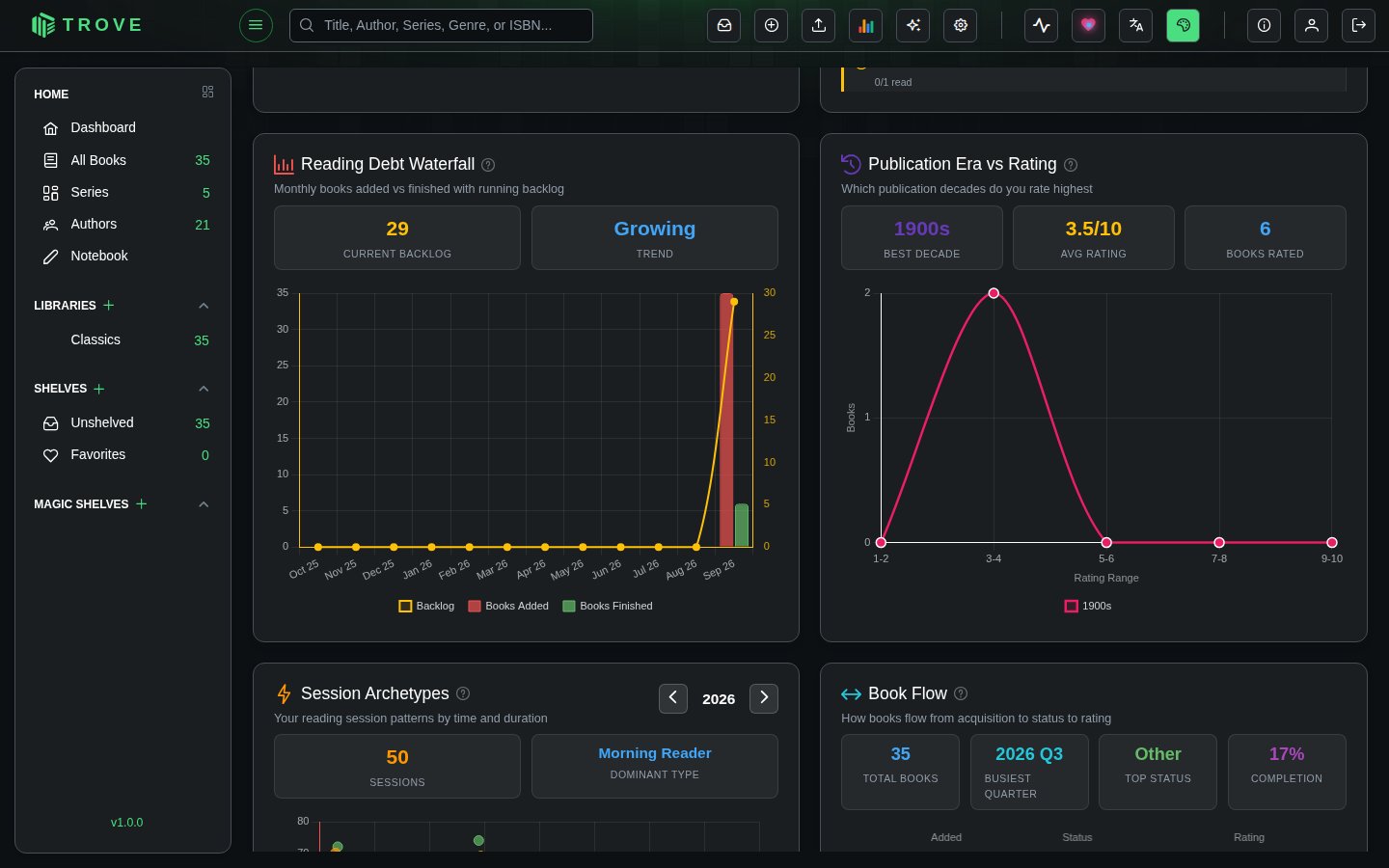
Task: Open settings gear icon in header
Action: point(961,25)
